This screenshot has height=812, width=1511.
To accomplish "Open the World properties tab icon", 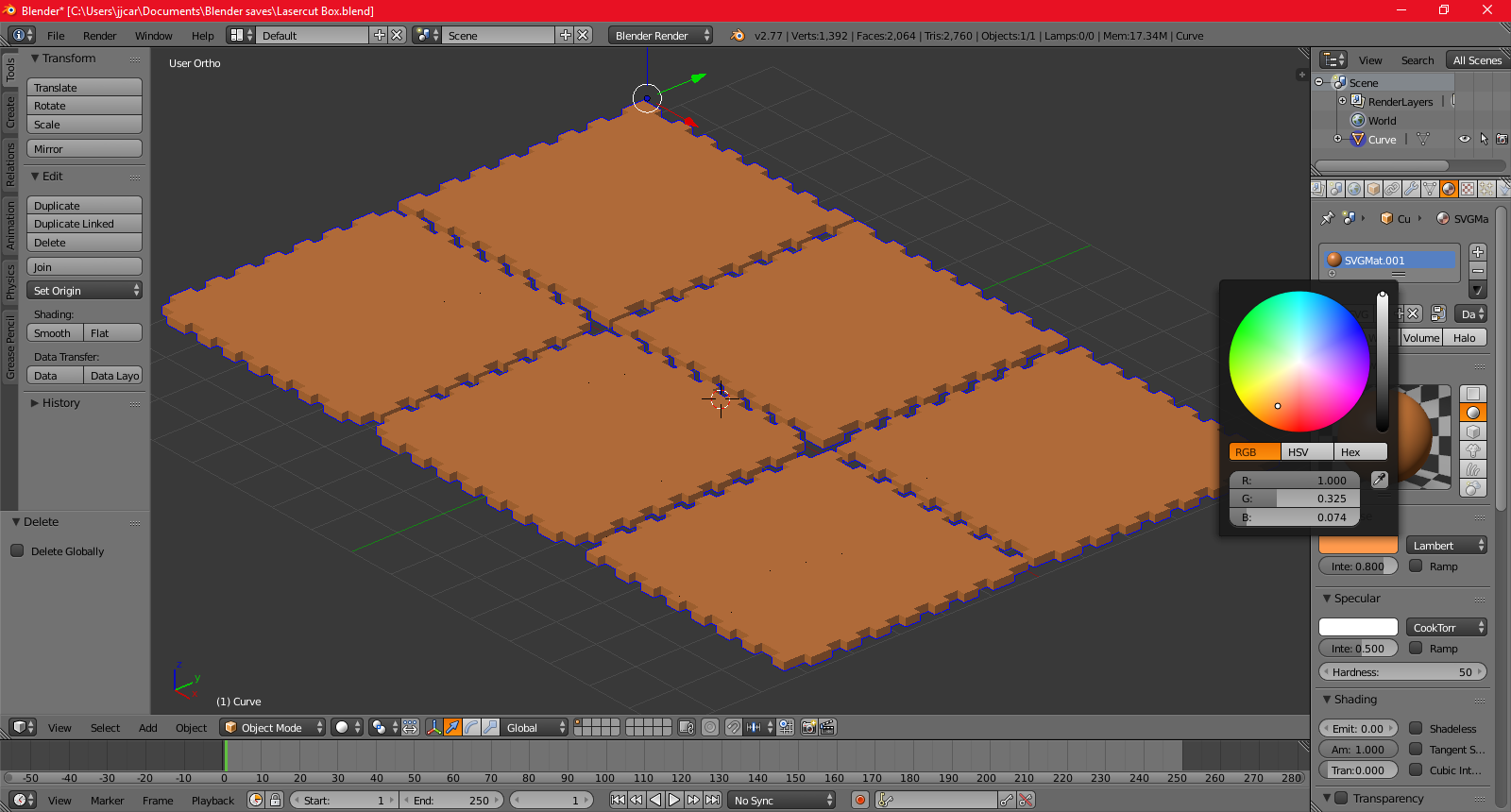I will pyautogui.click(x=1355, y=189).
